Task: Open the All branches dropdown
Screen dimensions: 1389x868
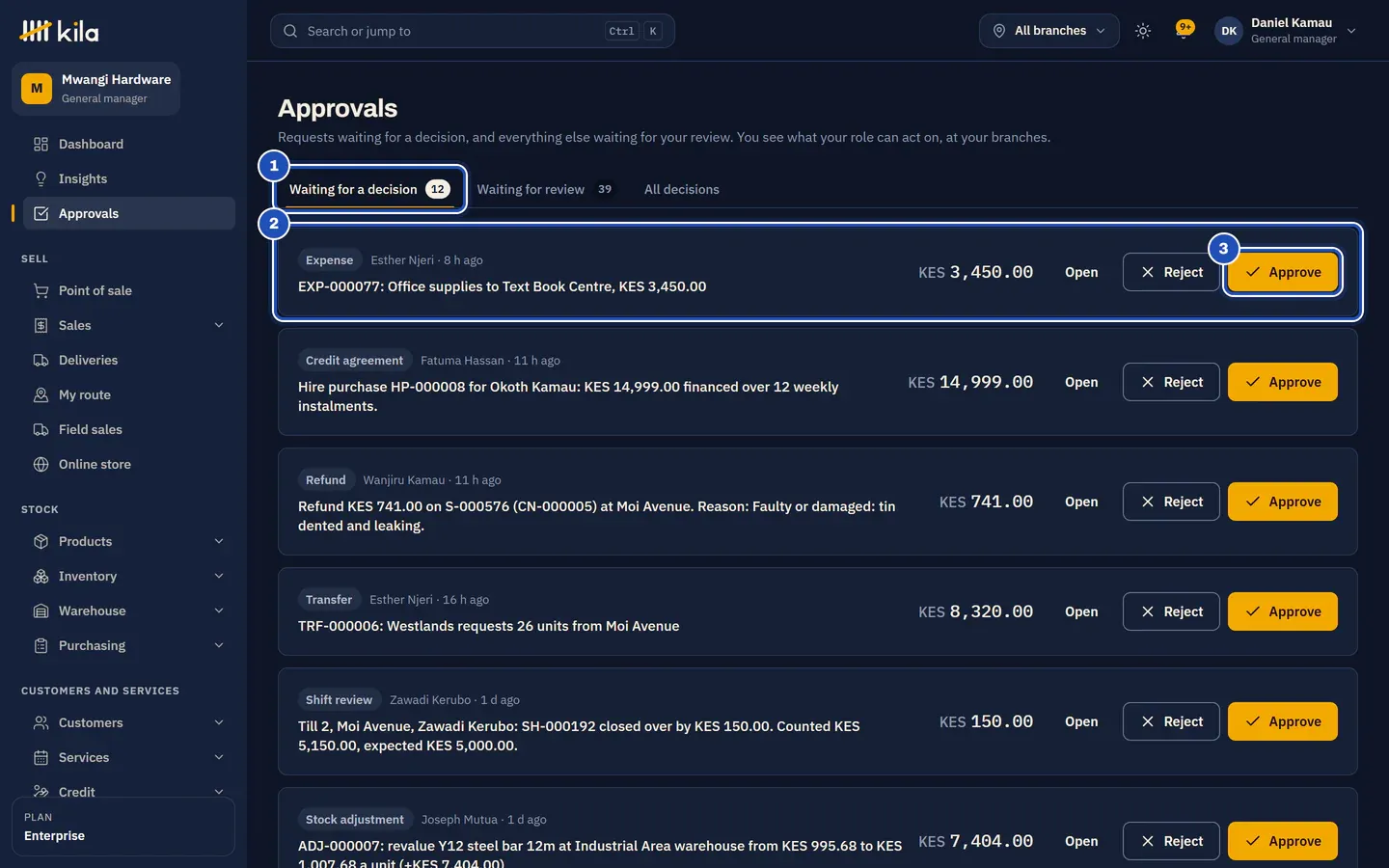Action: (1049, 31)
